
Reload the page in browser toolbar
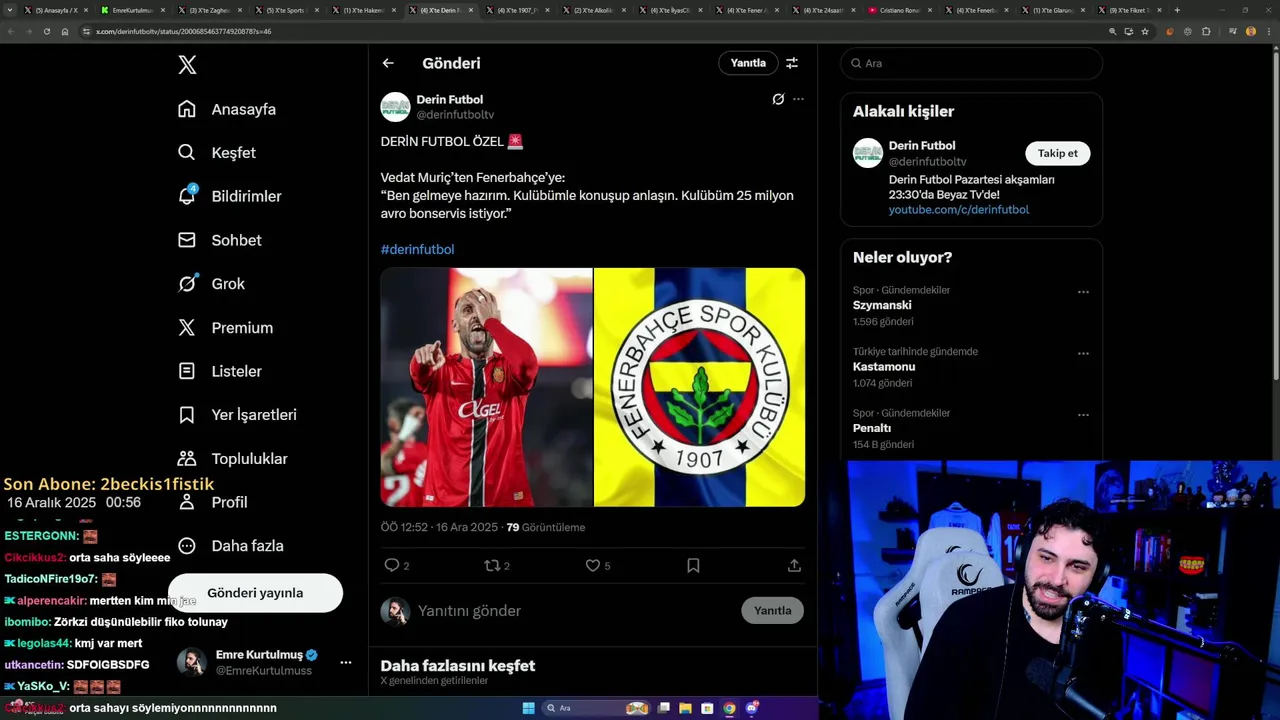46,31
